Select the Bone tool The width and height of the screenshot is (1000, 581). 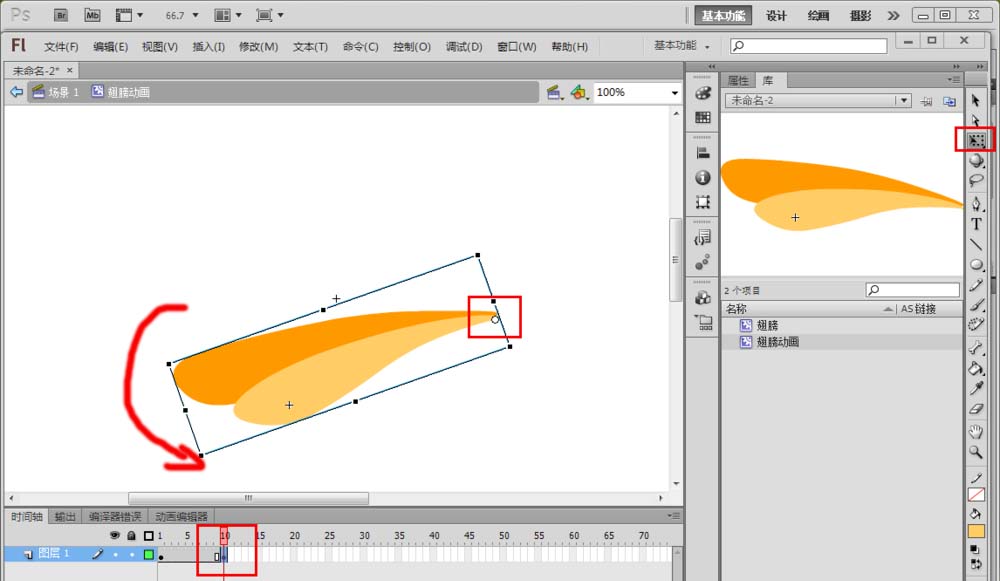pyautogui.click(x=976, y=348)
